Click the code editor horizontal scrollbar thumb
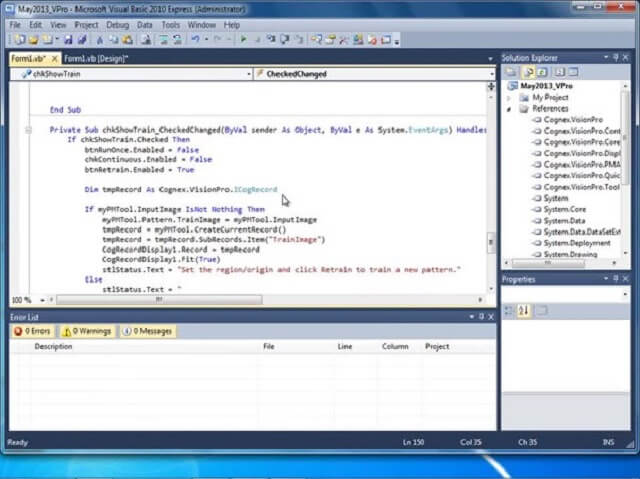 pos(159,300)
